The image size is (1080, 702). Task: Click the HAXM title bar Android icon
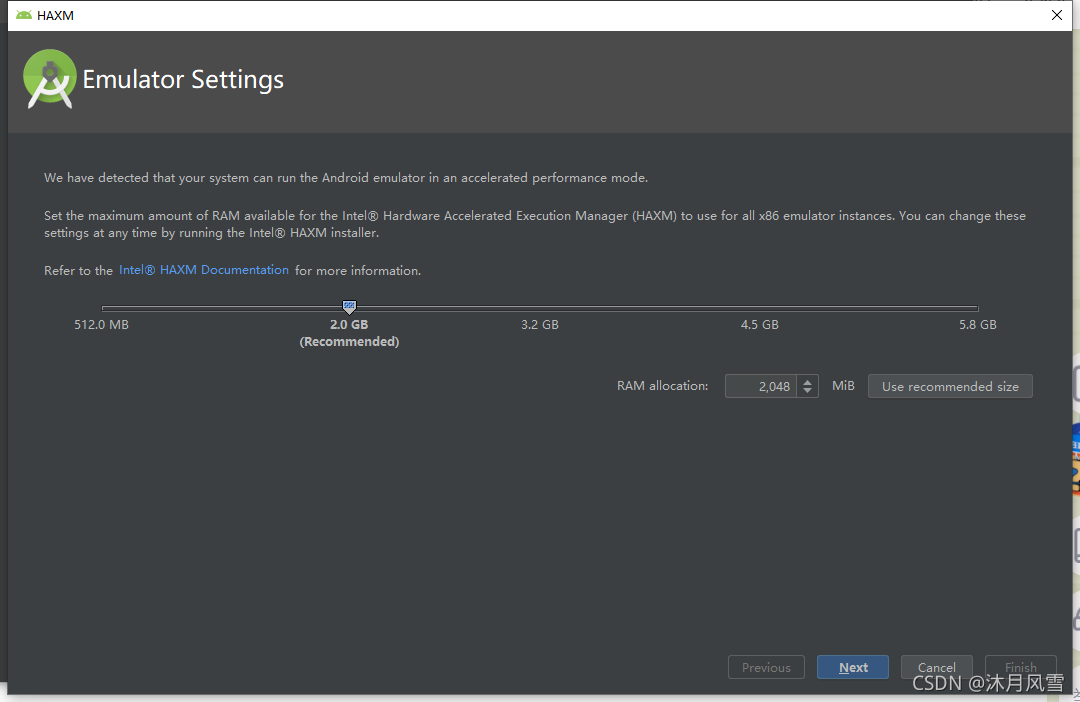click(23, 15)
